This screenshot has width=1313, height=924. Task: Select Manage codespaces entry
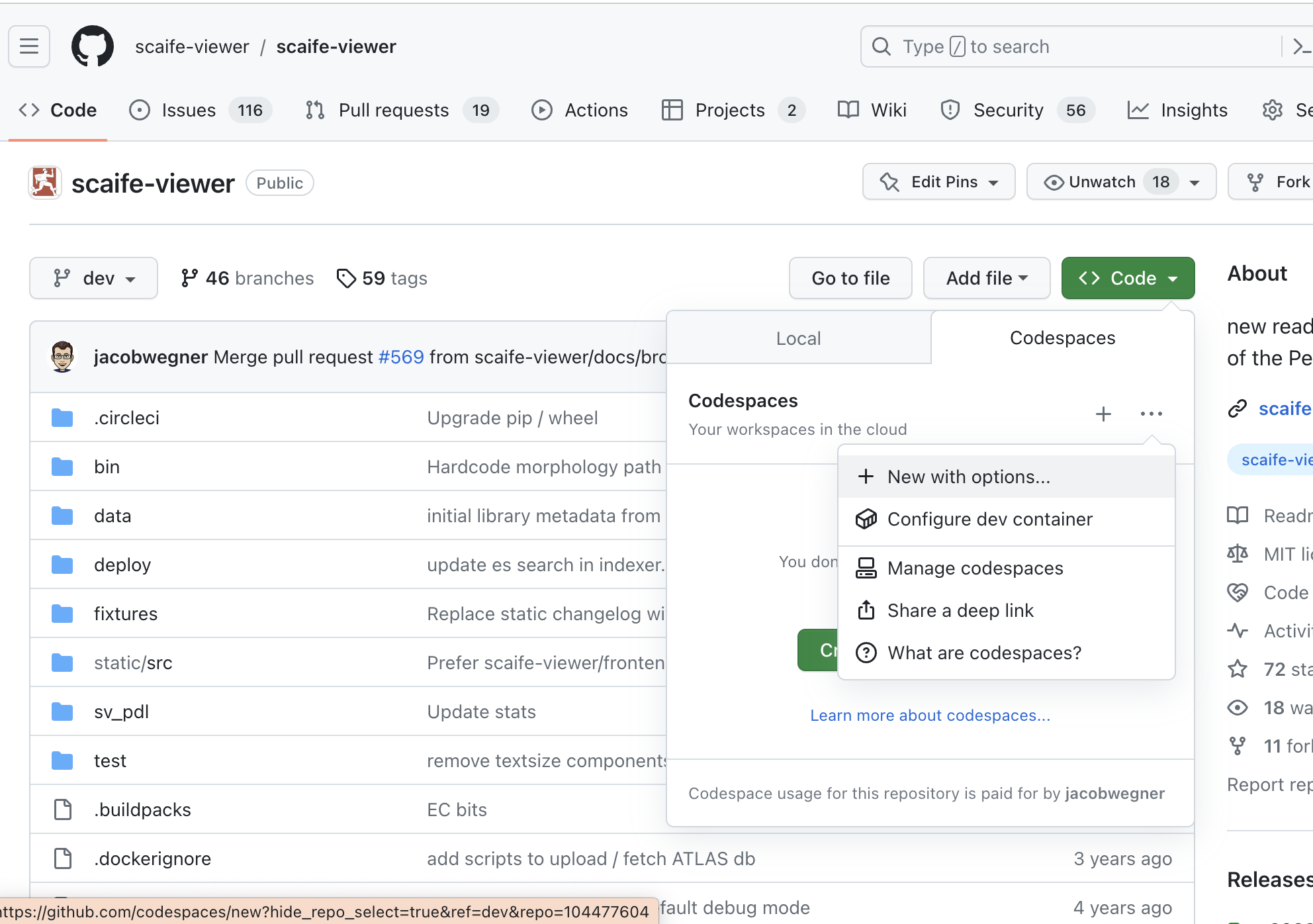tap(975, 568)
